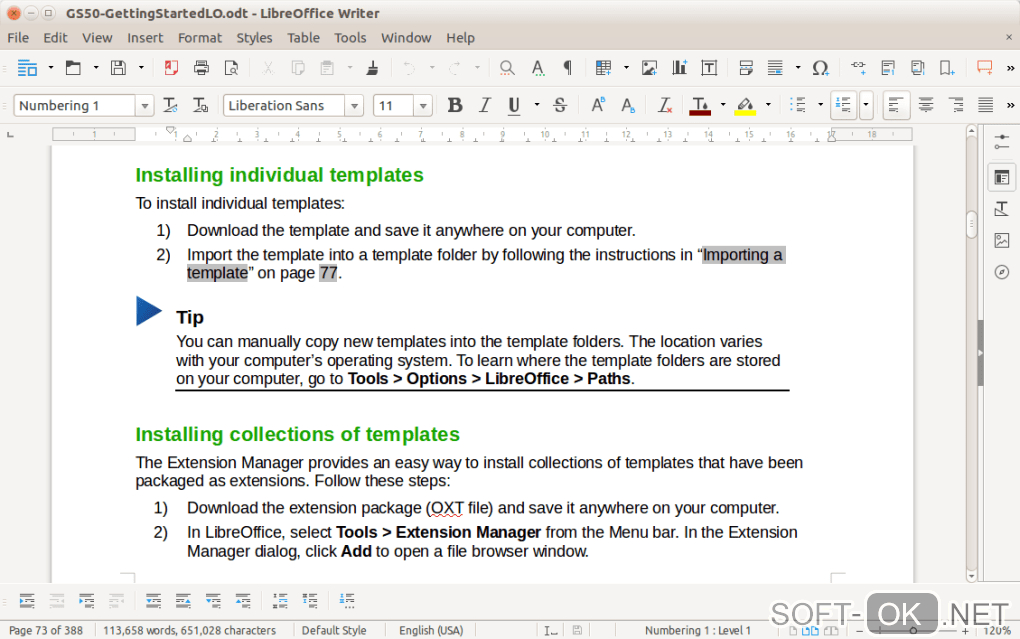Insert a chart into the document
Image resolution: width=1020 pixels, height=639 pixels.
(679, 68)
